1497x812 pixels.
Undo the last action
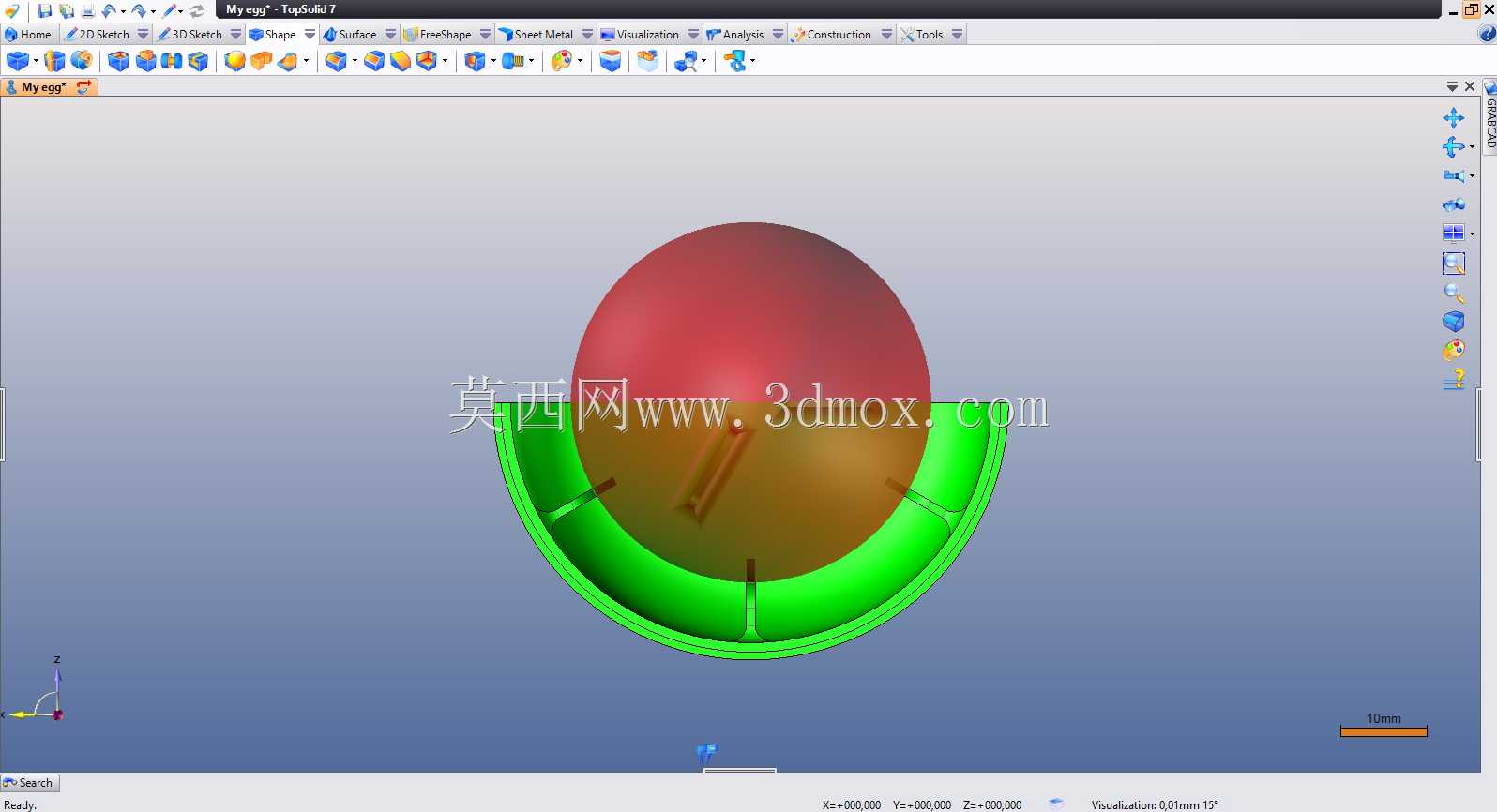(109, 11)
